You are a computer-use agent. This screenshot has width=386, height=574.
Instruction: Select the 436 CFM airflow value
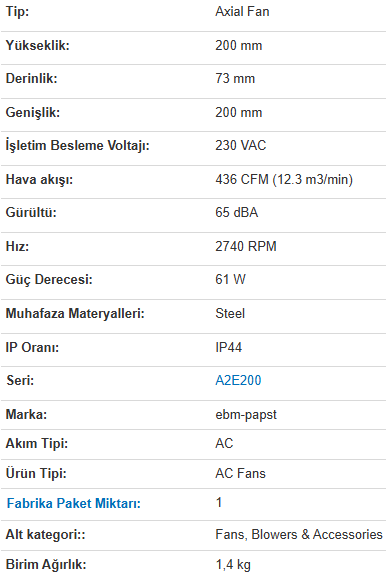tap(284, 179)
